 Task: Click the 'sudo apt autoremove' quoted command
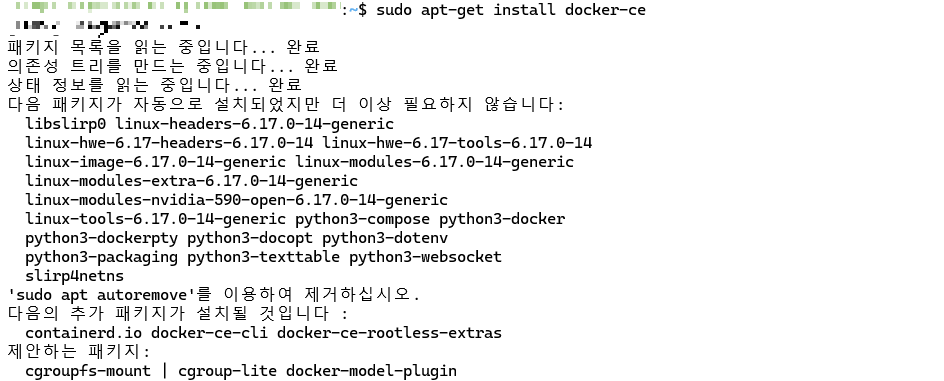[101, 296]
